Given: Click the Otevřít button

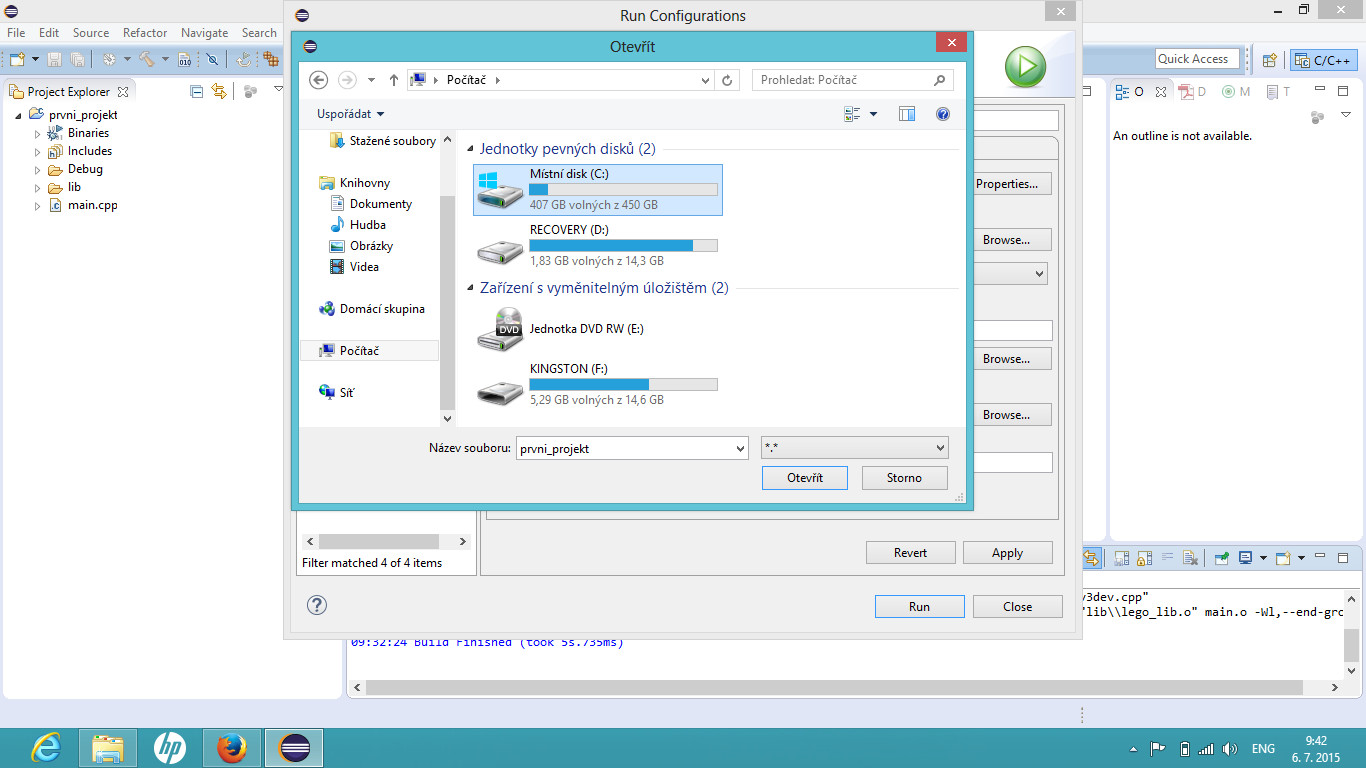Looking at the screenshot, I should click(804, 478).
